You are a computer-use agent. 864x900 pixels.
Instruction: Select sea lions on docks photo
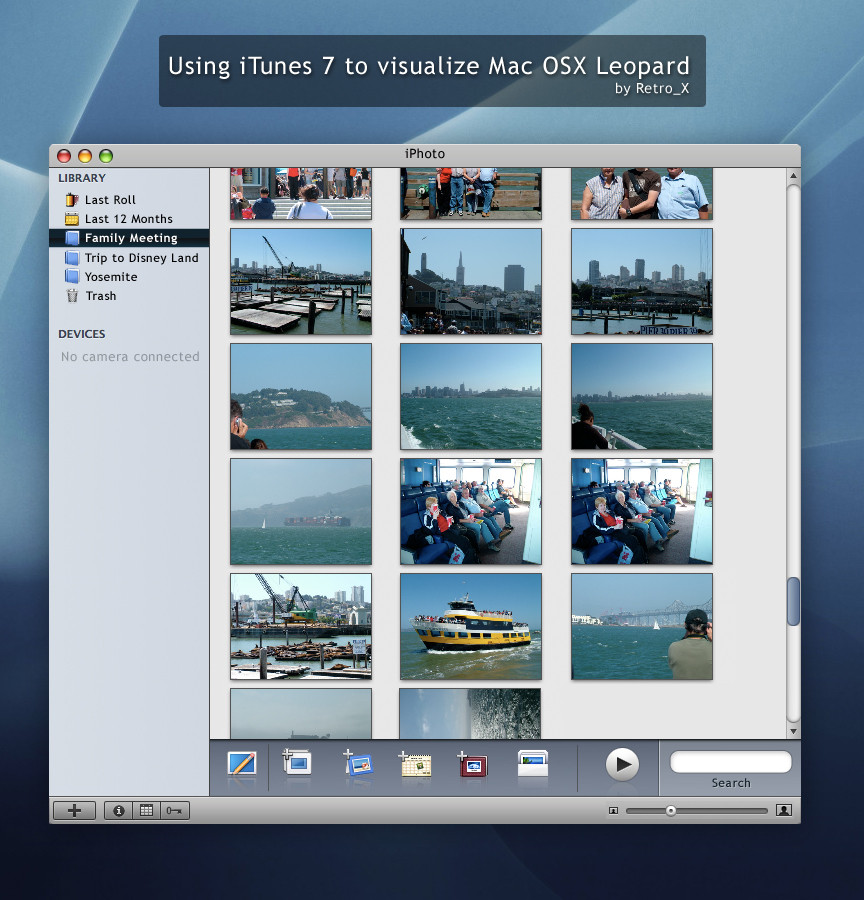301,626
